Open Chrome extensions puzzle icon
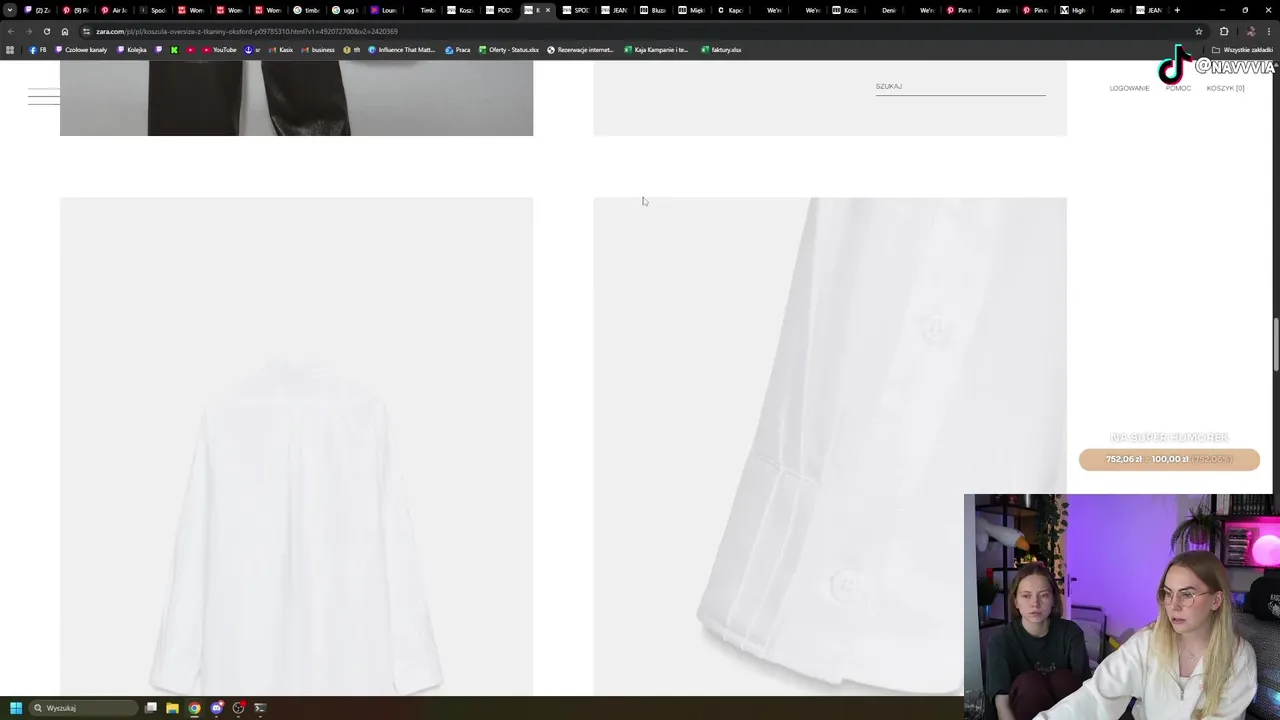This screenshot has width=1280, height=720. [x=1224, y=31]
